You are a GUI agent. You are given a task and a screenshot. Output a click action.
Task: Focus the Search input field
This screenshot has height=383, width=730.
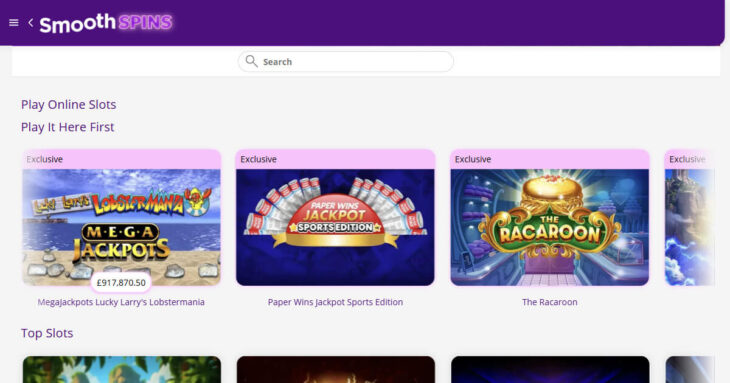coord(345,61)
